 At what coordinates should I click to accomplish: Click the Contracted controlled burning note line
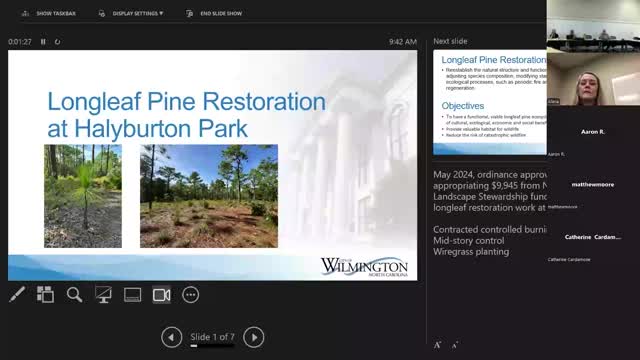tap(490, 229)
